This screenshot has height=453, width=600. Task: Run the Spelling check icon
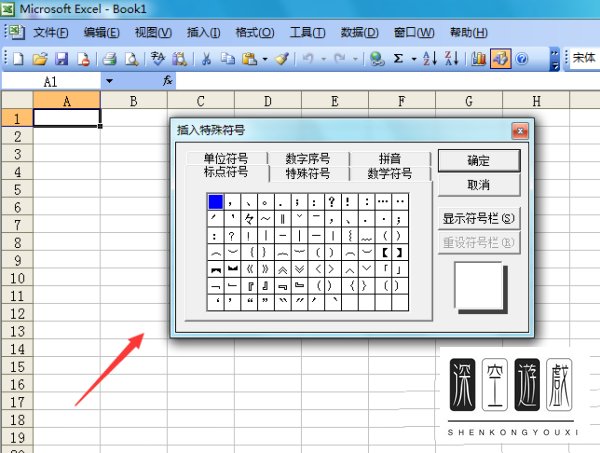[157, 59]
